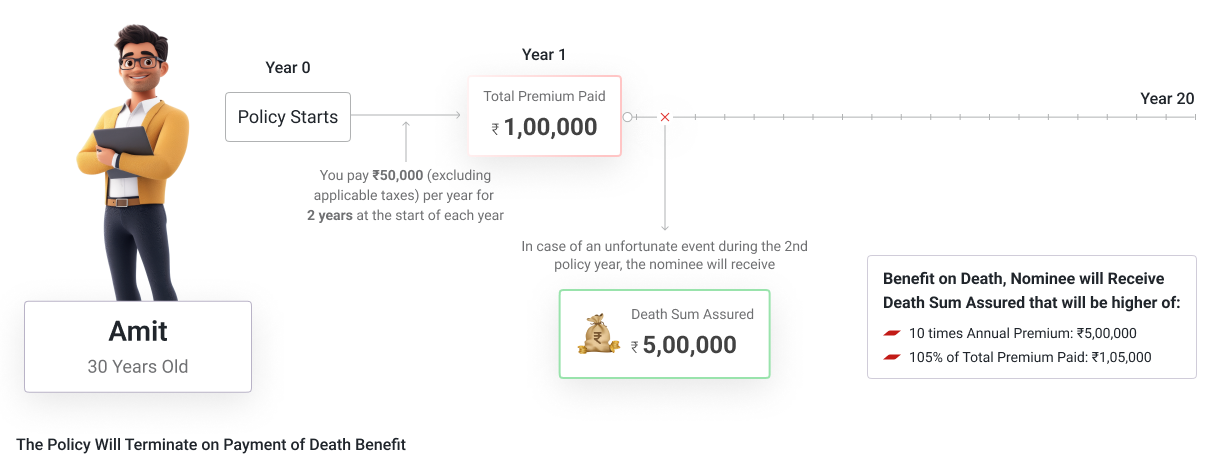This screenshot has width=1222, height=473.
Task: Click the open circle marker on timeline
Action: pyautogui.click(x=628, y=117)
